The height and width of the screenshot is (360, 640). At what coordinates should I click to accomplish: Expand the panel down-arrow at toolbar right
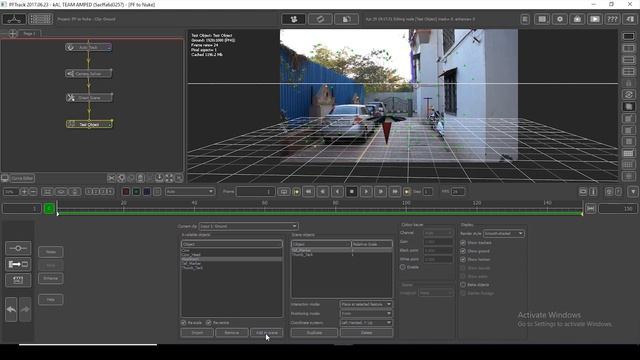pyautogui.click(x=633, y=191)
